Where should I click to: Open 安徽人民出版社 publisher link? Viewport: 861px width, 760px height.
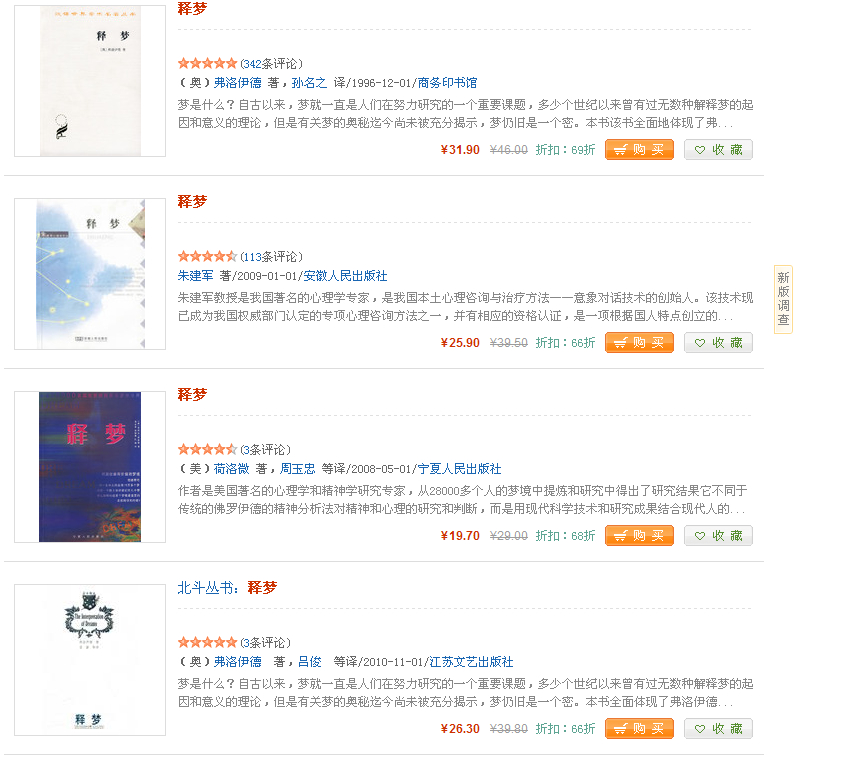(x=345, y=276)
